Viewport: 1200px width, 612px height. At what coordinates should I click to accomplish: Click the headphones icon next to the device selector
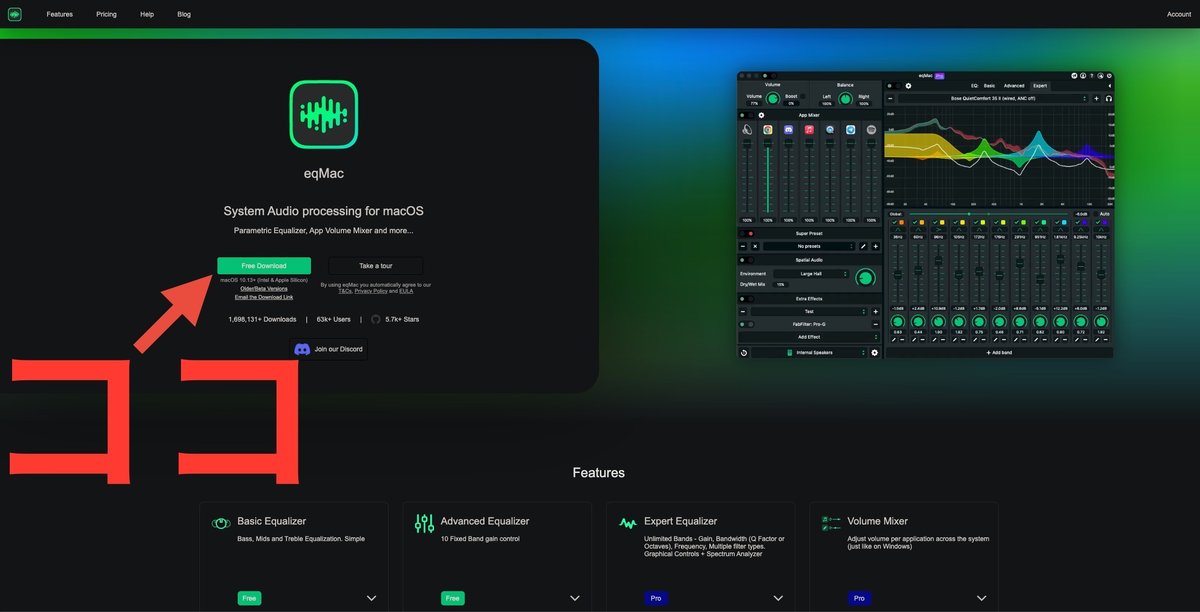tap(1107, 97)
